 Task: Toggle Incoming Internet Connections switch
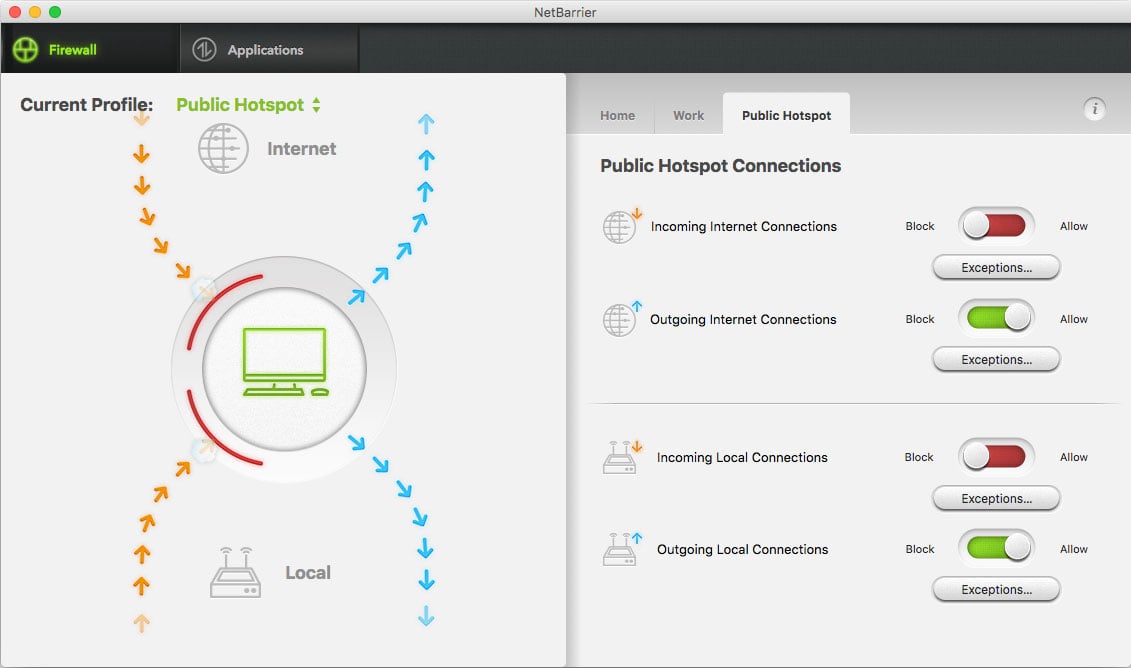click(x=996, y=226)
